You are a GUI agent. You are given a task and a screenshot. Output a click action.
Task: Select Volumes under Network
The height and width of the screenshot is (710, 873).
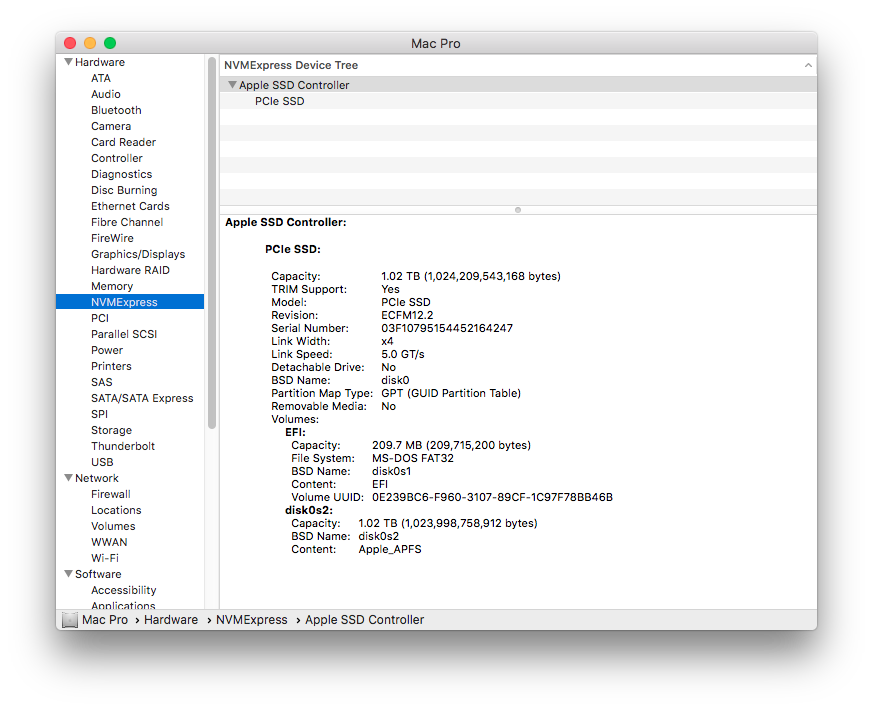(113, 526)
